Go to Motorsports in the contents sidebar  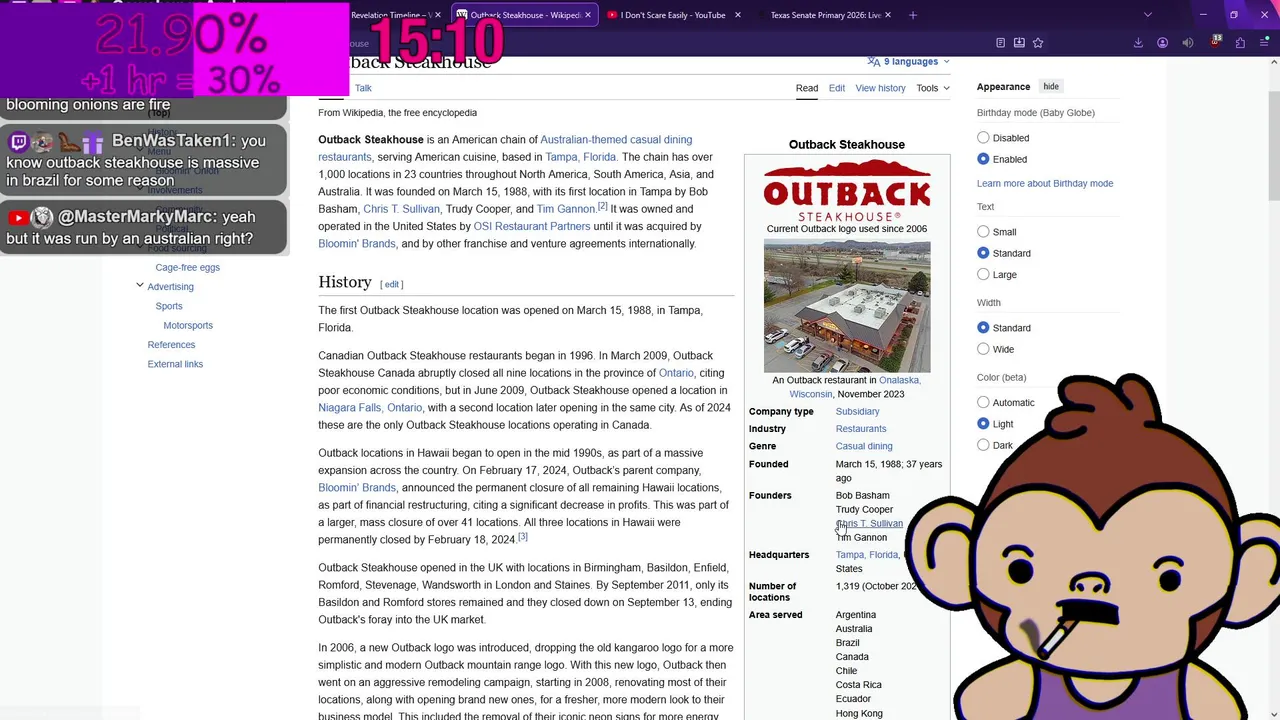(188, 325)
